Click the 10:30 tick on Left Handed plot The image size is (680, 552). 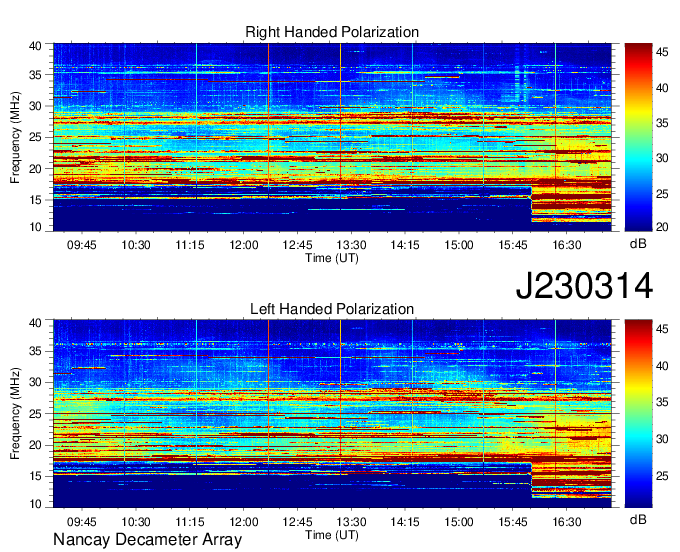pyautogui.click(x=136, y=522)
